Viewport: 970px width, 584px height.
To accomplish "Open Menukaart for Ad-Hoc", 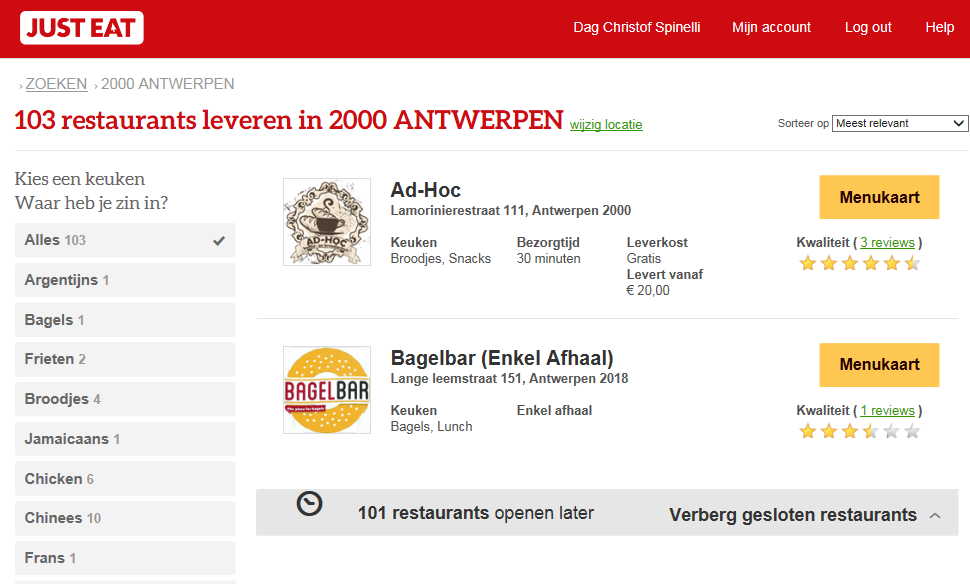I will click(879, 197).
